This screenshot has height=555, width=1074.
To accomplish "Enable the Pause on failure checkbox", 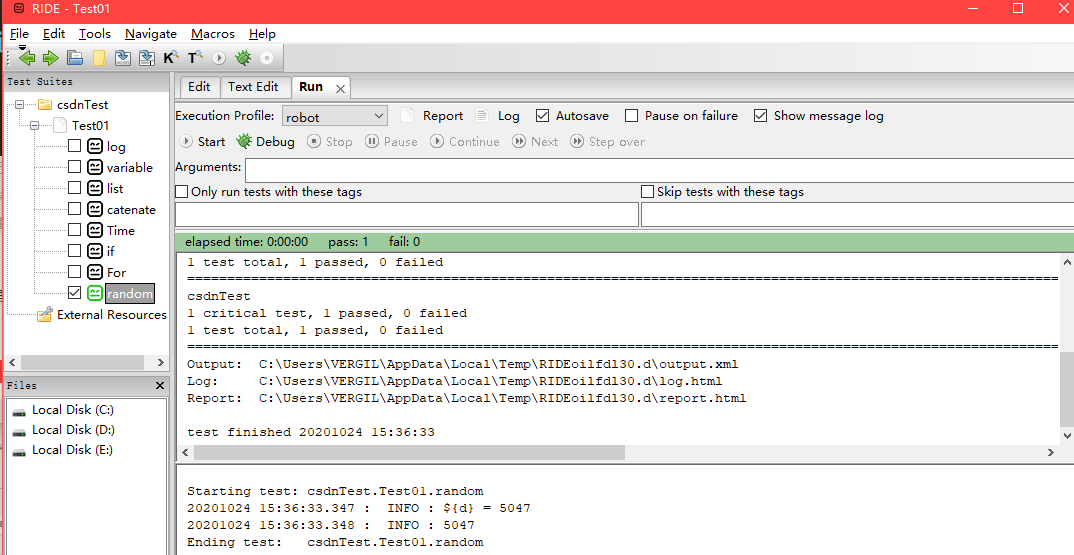I will click(632, 116).
